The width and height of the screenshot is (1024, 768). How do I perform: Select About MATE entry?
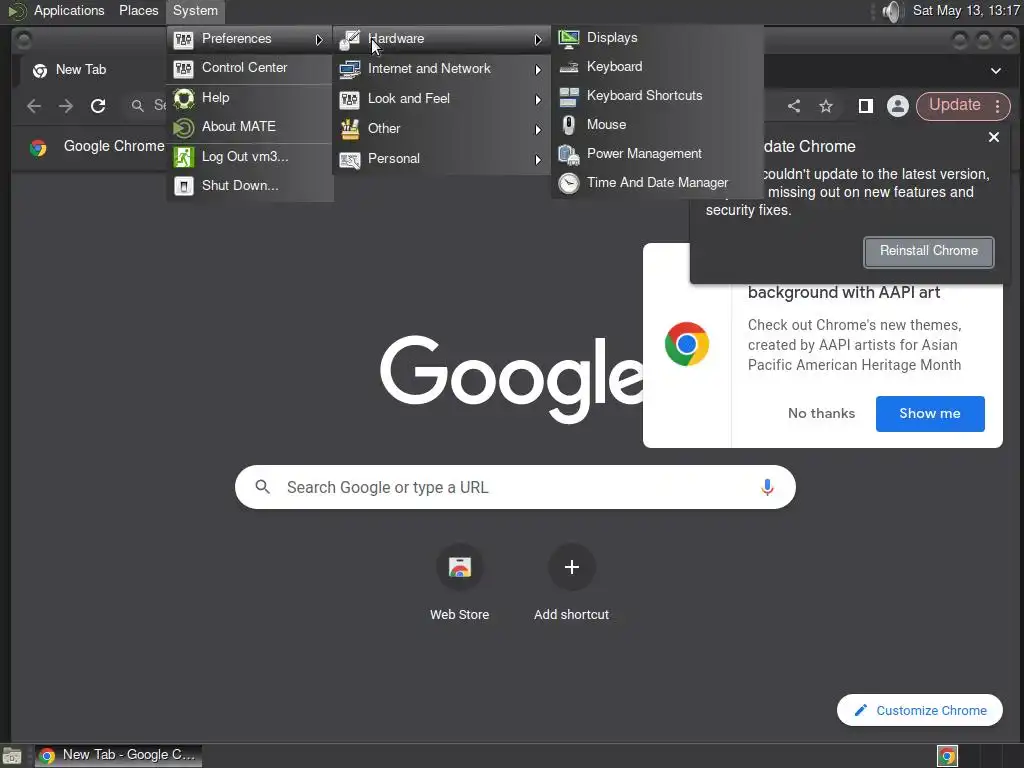tap(250, 127)
